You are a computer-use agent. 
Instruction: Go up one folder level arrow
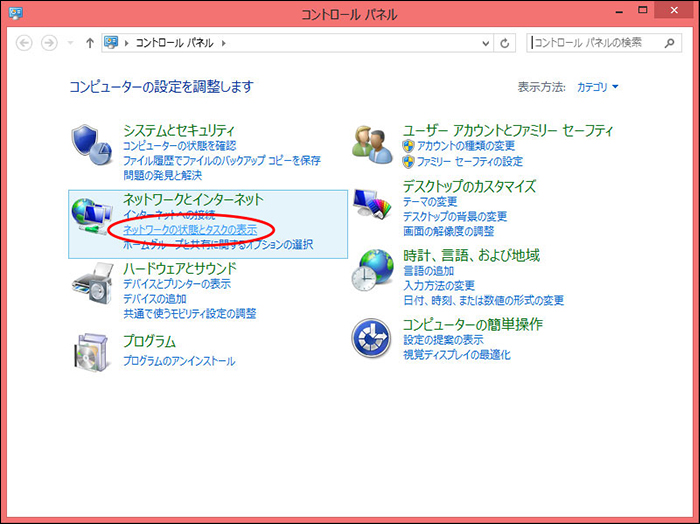point(90,43)
